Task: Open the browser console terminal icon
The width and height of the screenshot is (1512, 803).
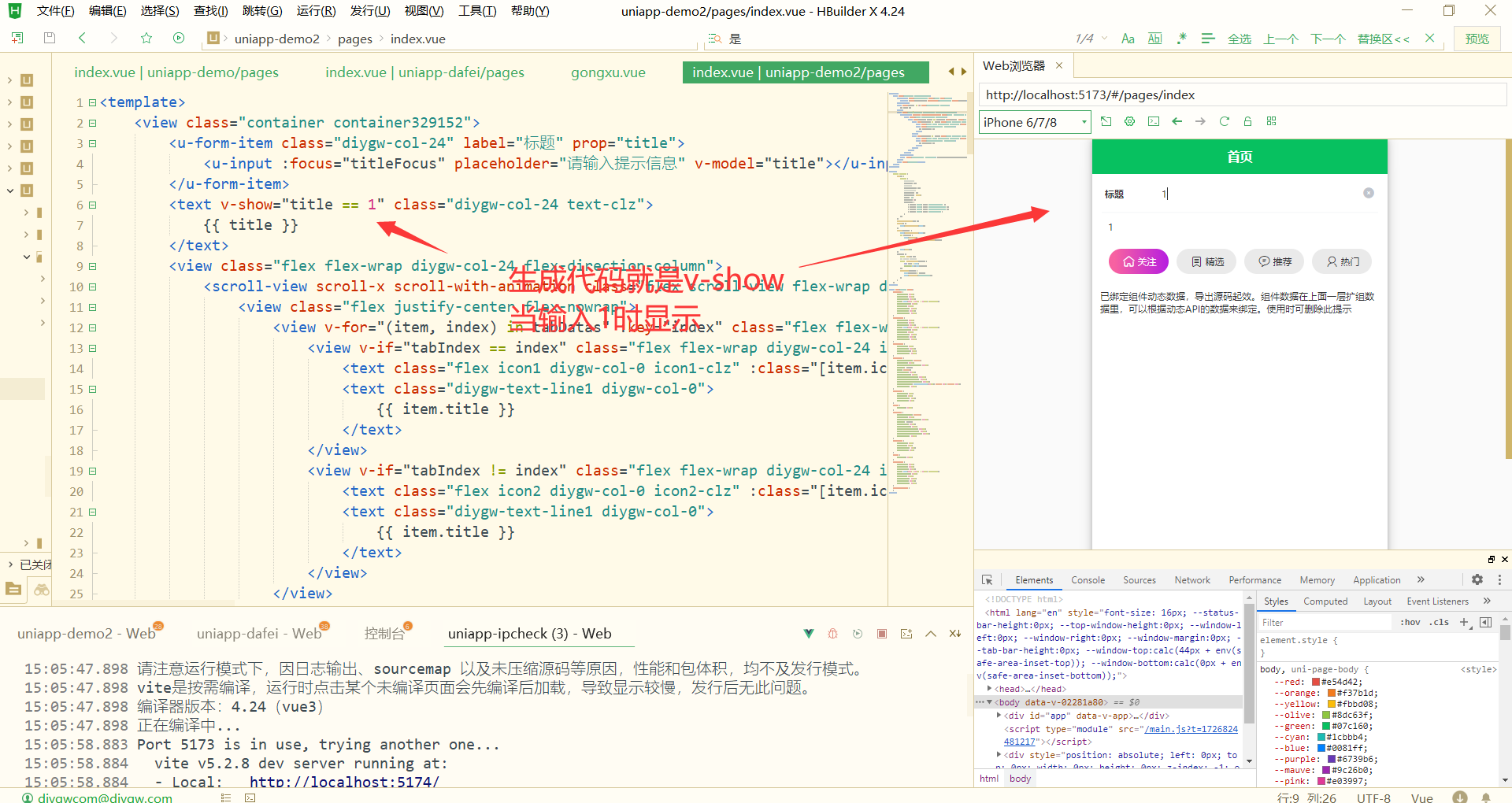Action: click(x=1154, y=121)
